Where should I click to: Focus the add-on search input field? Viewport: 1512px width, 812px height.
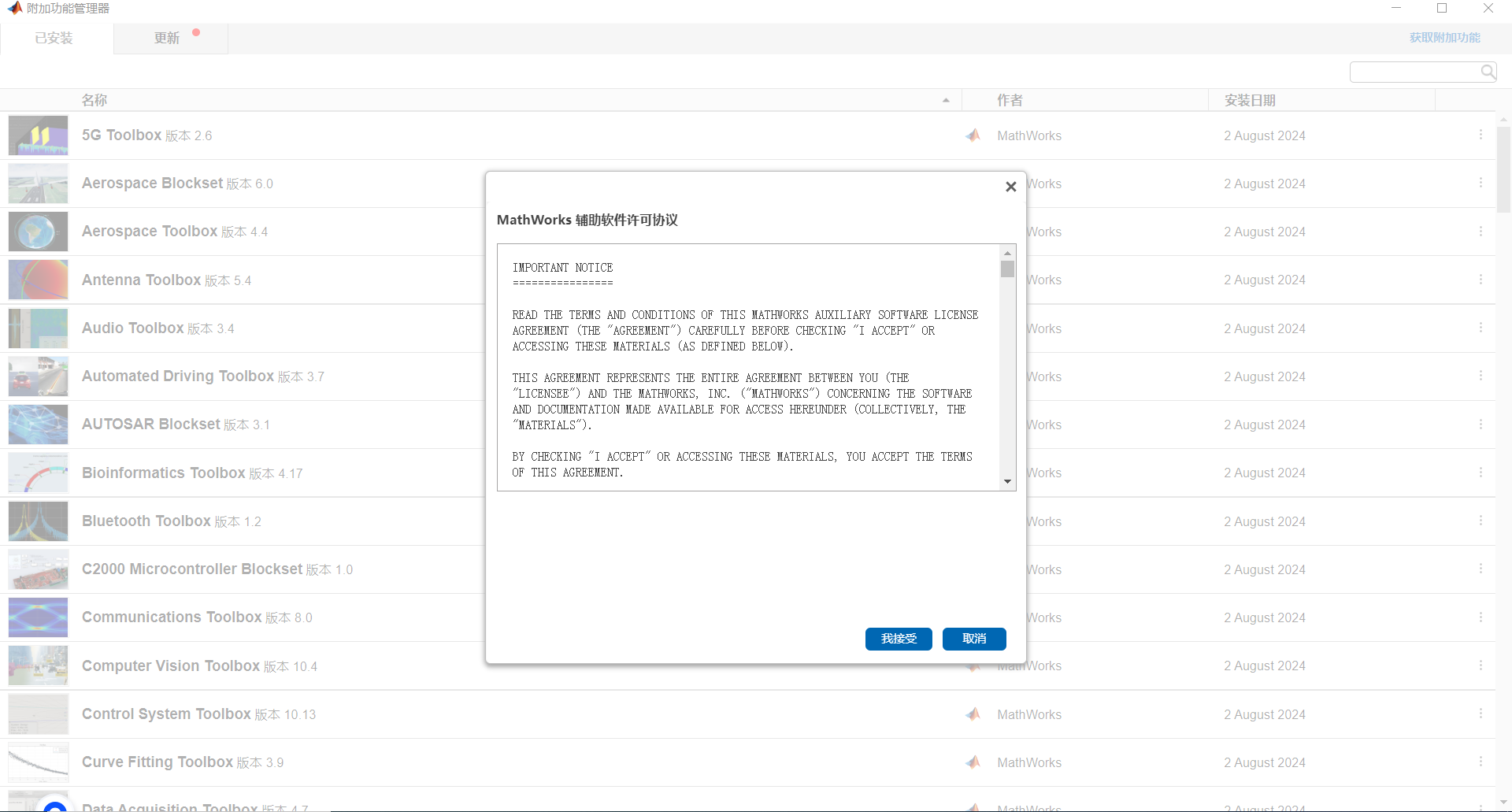pyautogui.click(x=1414, y=72)
